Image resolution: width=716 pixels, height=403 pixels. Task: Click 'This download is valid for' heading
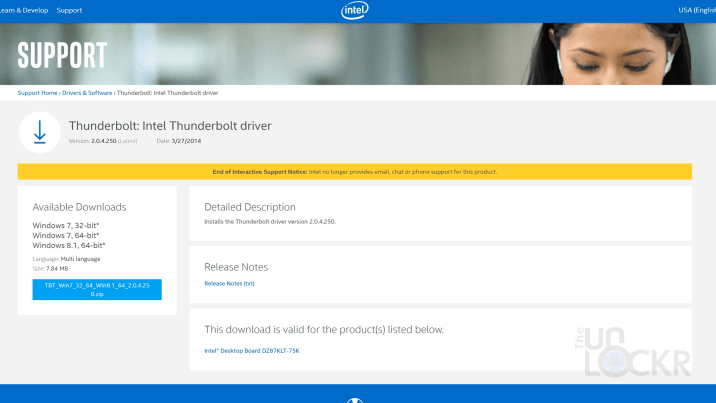point(324,330)
